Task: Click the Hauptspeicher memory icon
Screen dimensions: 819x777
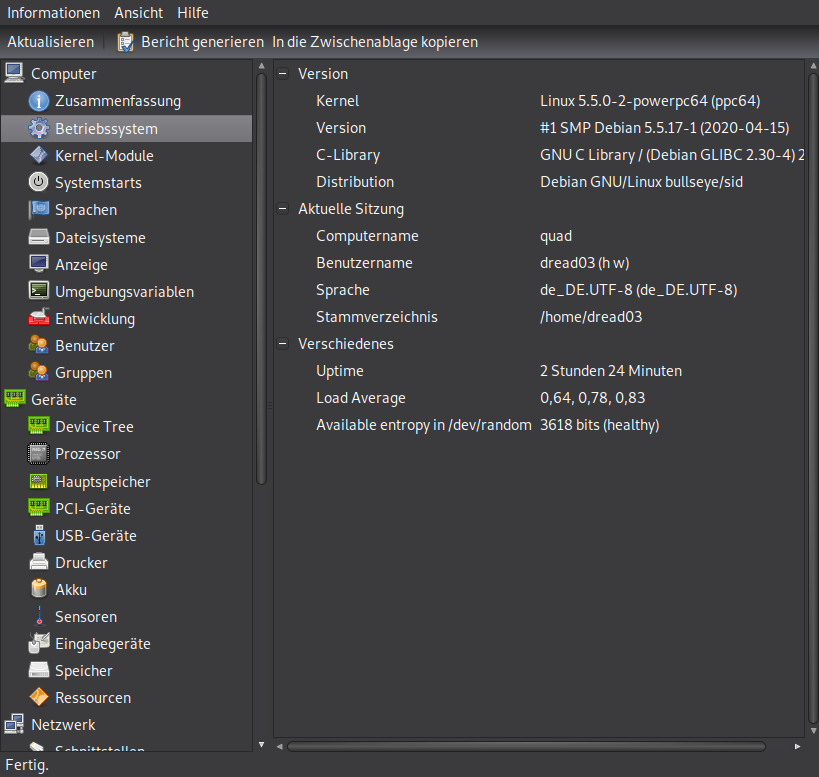Action: click(x=39, y=481)
